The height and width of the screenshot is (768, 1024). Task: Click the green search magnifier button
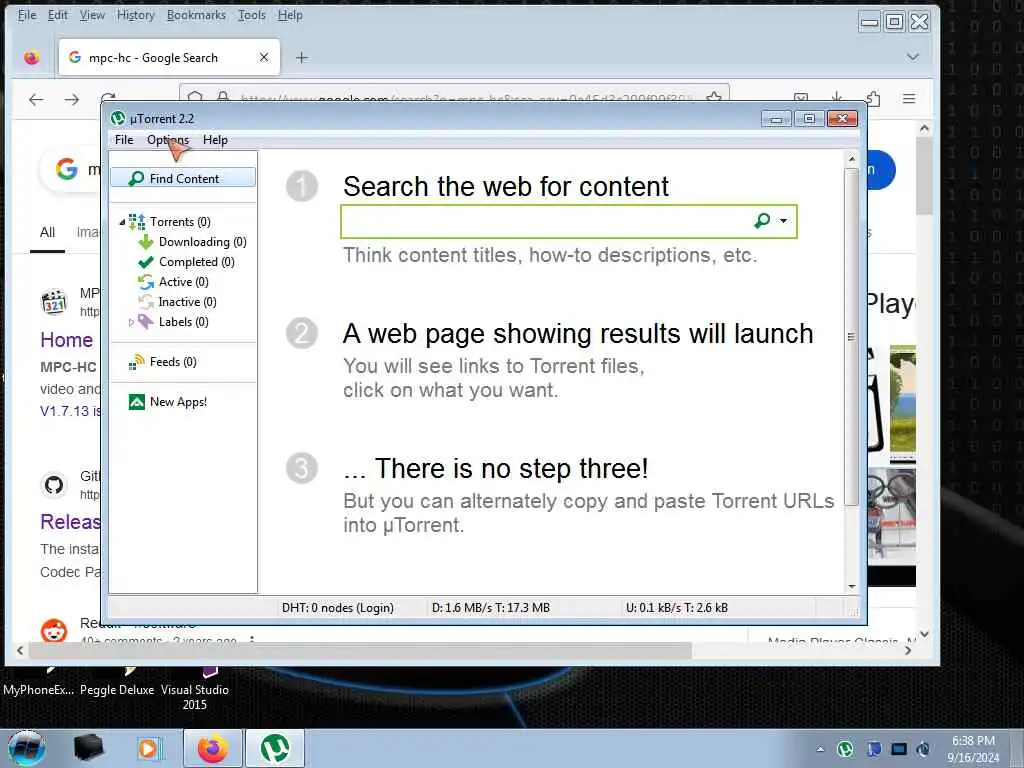(x=761, y=221)
